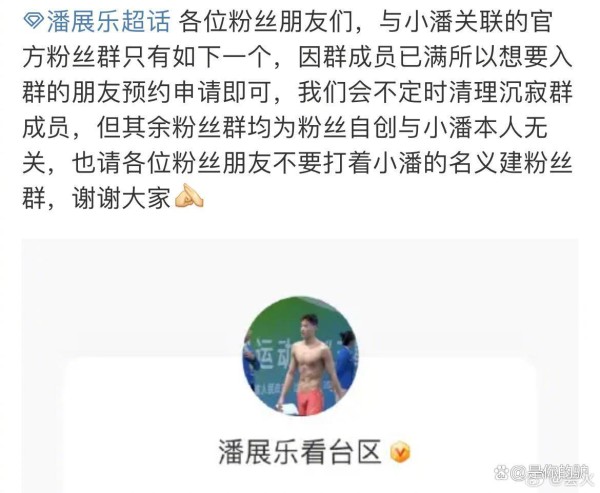Click the closing text 谢谢大家
The width and height of the screenshot is (600, 493).
[121, 198]
